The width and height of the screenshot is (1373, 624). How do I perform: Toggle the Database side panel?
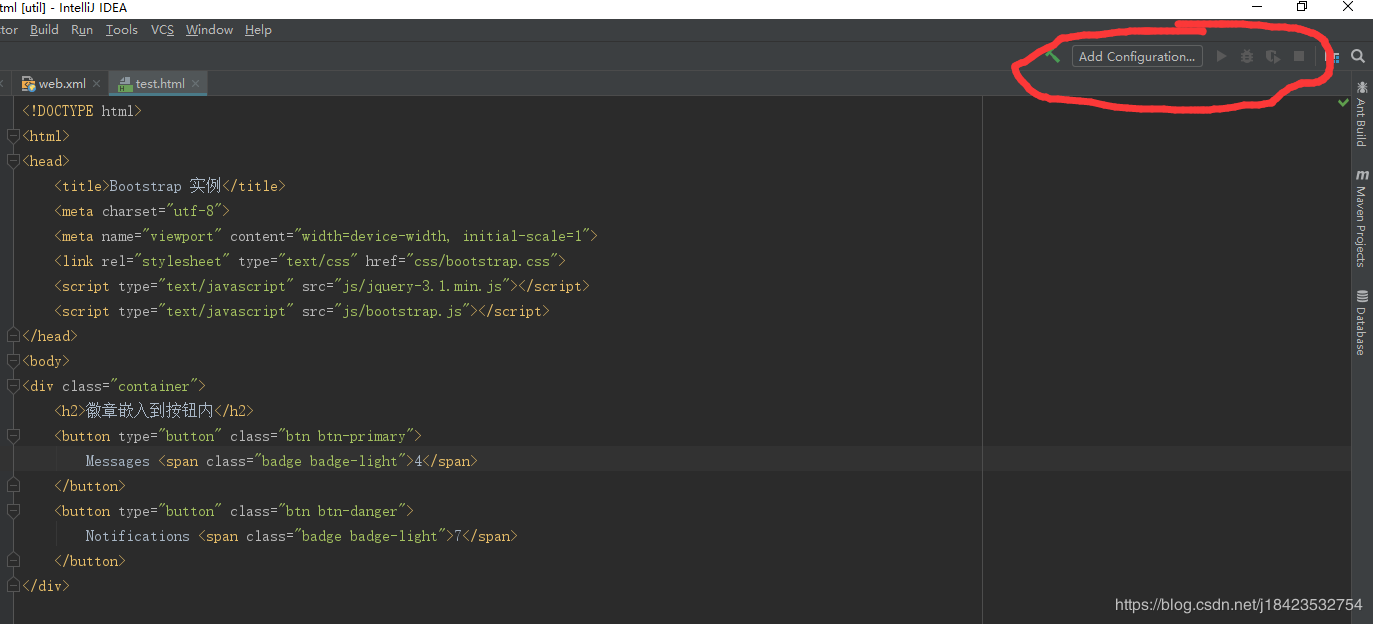point(1361,322)
